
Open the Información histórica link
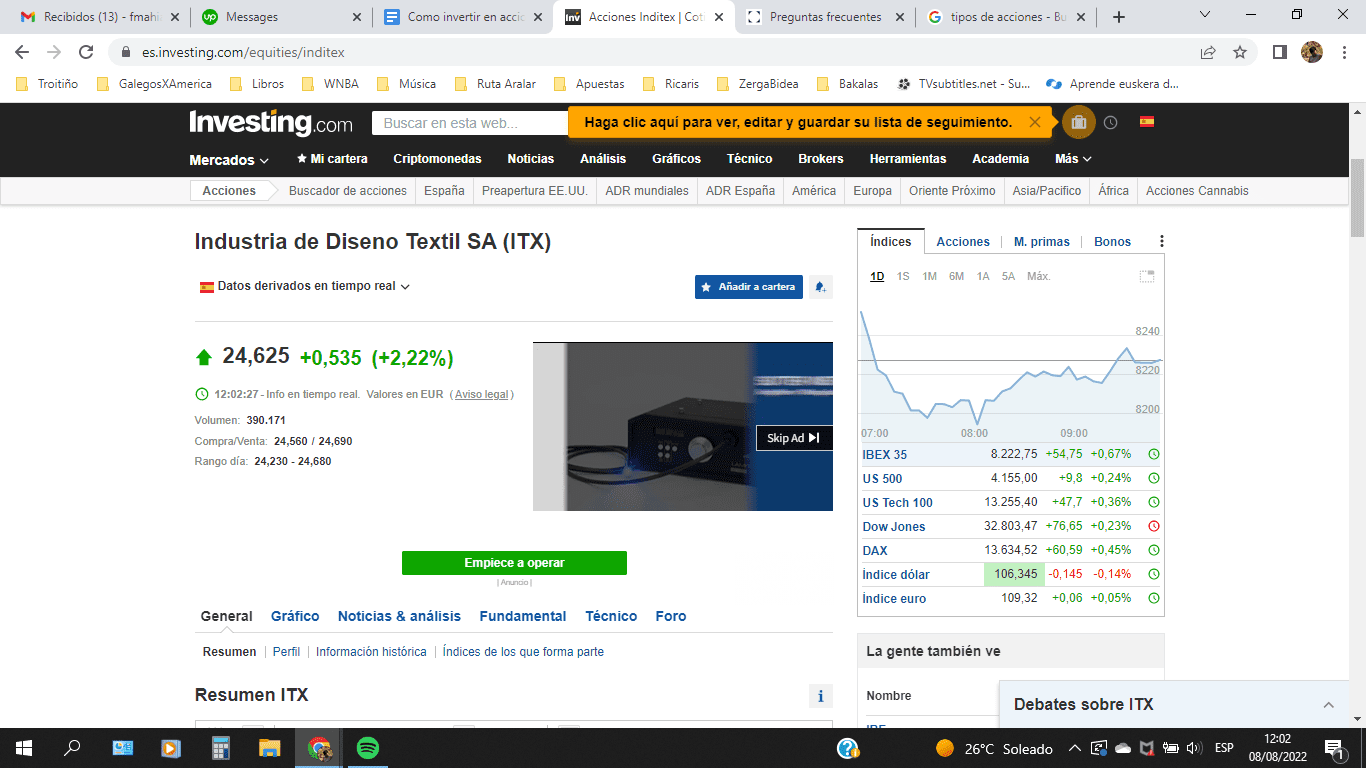(x=371, y=652)
